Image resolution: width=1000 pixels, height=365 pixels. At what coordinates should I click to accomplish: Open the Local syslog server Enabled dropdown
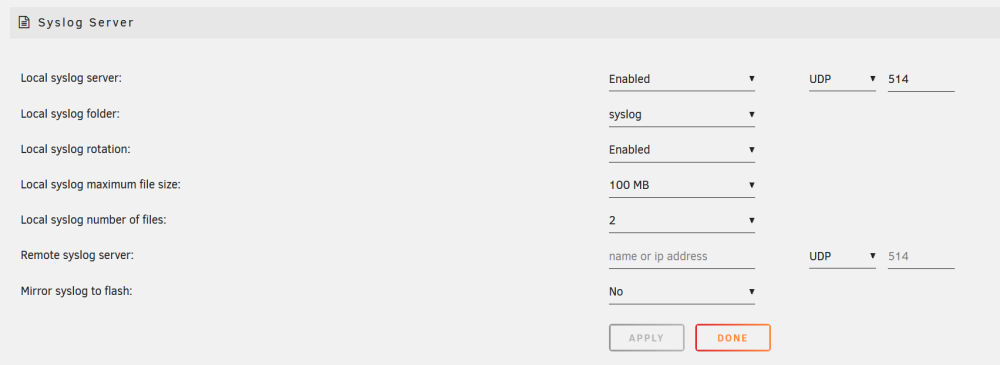(x=682, y=79)
